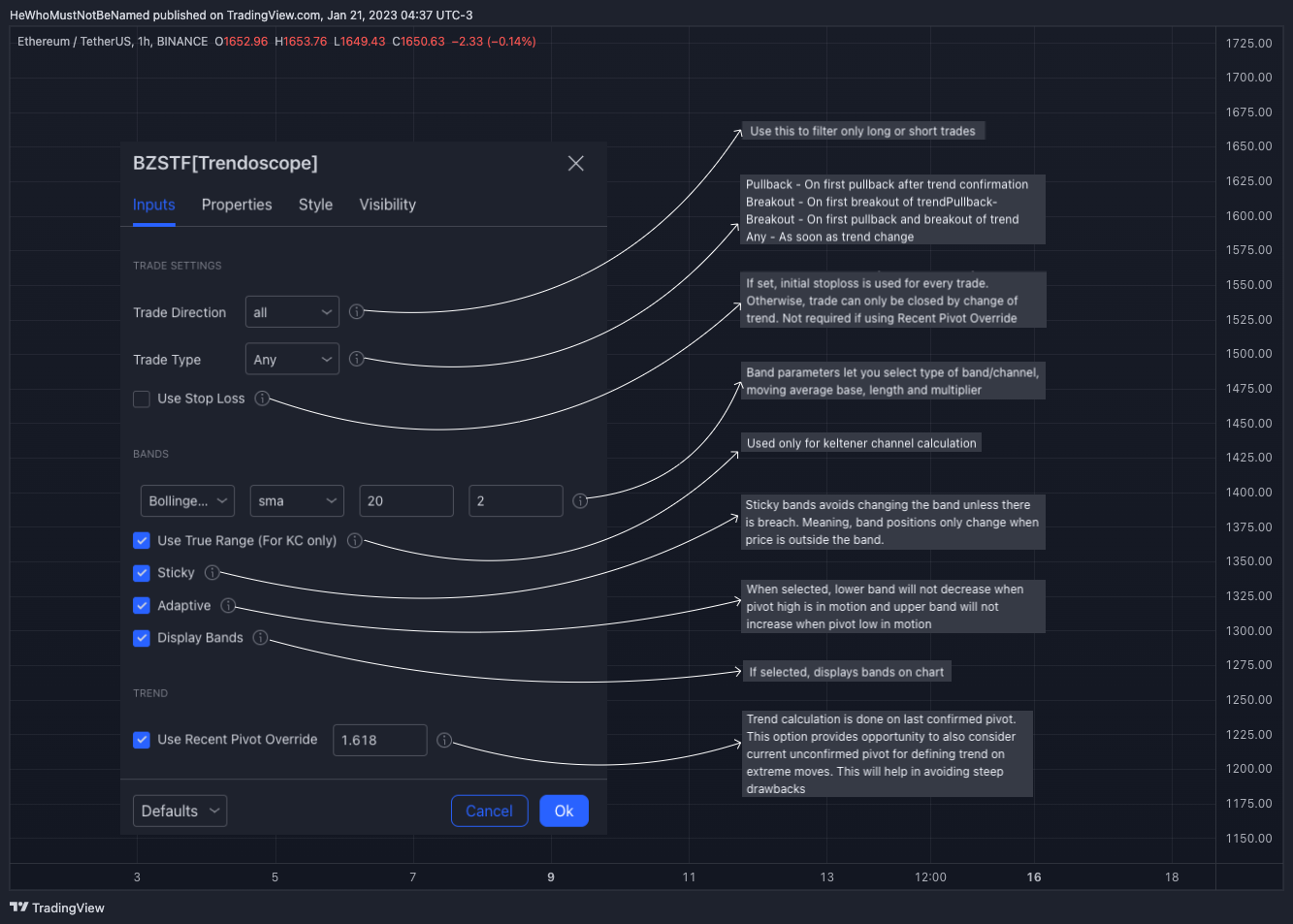Open the Trade Type dropdown set to Any
The image size is (1293, 924).
tap(292, 359)
